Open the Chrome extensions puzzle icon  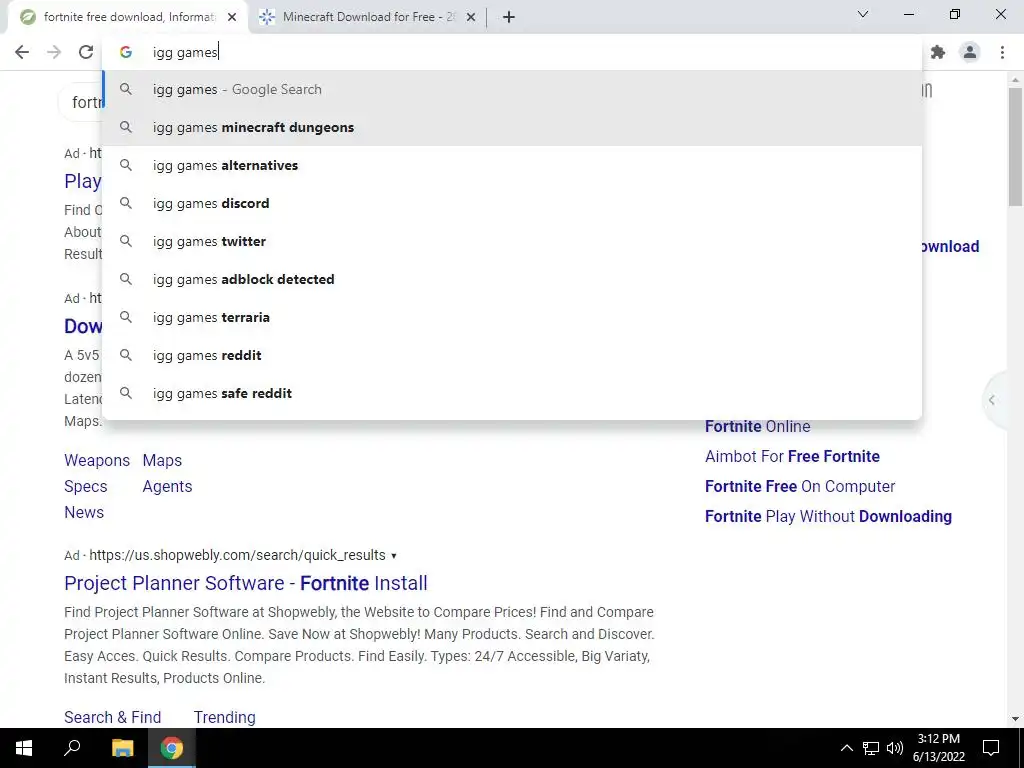938,52
